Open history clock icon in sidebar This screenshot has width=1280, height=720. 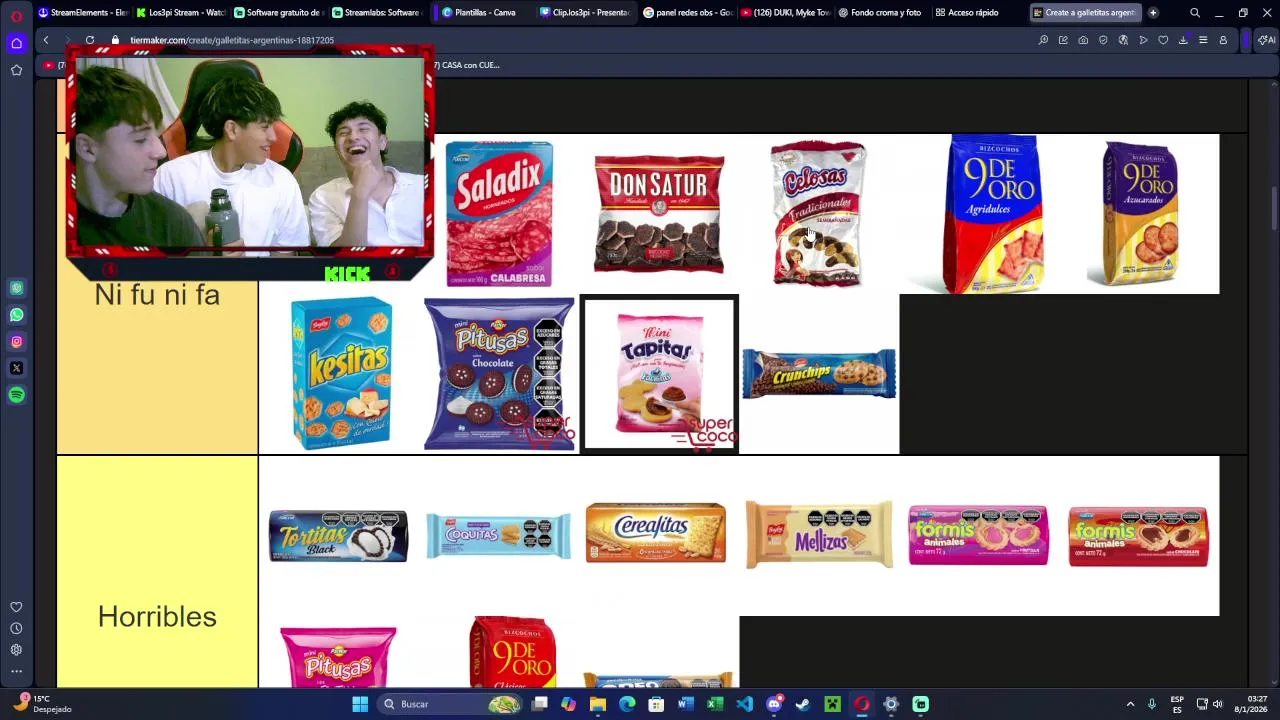point(16,629)
